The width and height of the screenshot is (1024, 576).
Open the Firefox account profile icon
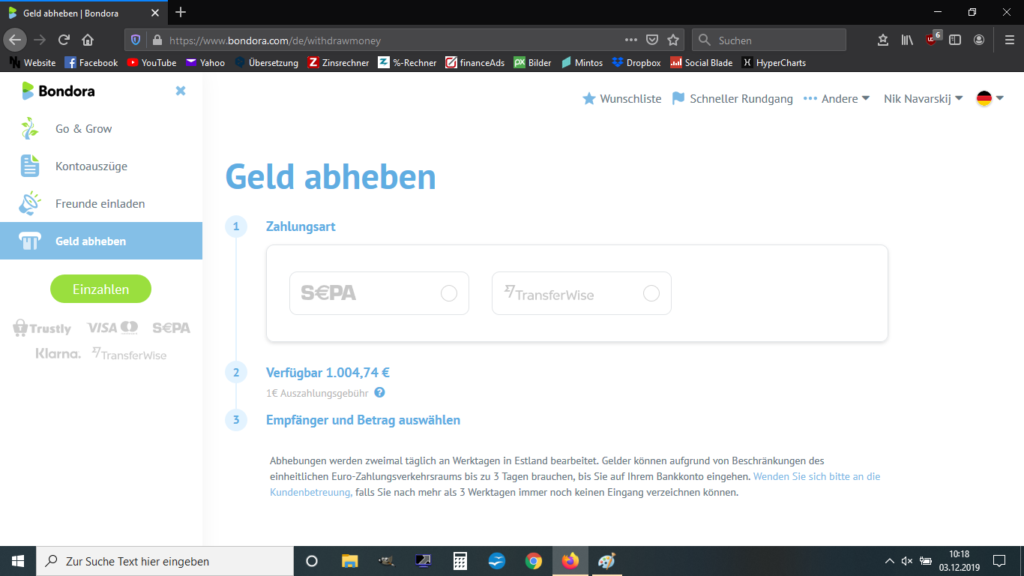[x=979, y=40]
